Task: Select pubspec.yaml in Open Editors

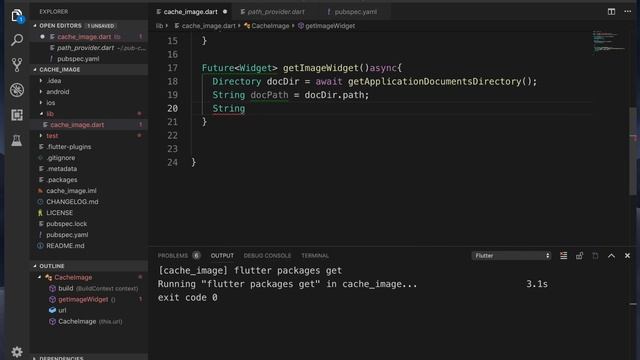Action: click(x=78, y=59)
